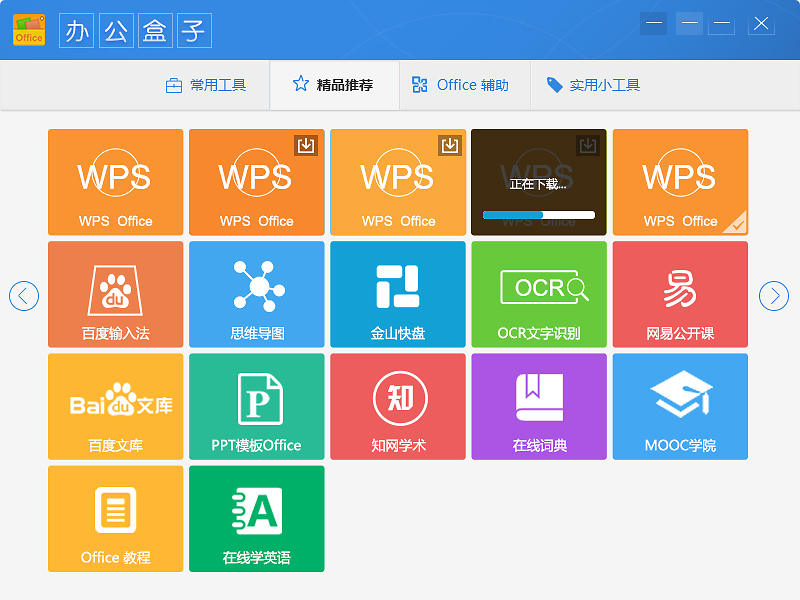Image resolution: width=800 pixels, height=600 pixels.
Task: Open 金山快盘 cloud storage tile
Action: pos(398,294)
